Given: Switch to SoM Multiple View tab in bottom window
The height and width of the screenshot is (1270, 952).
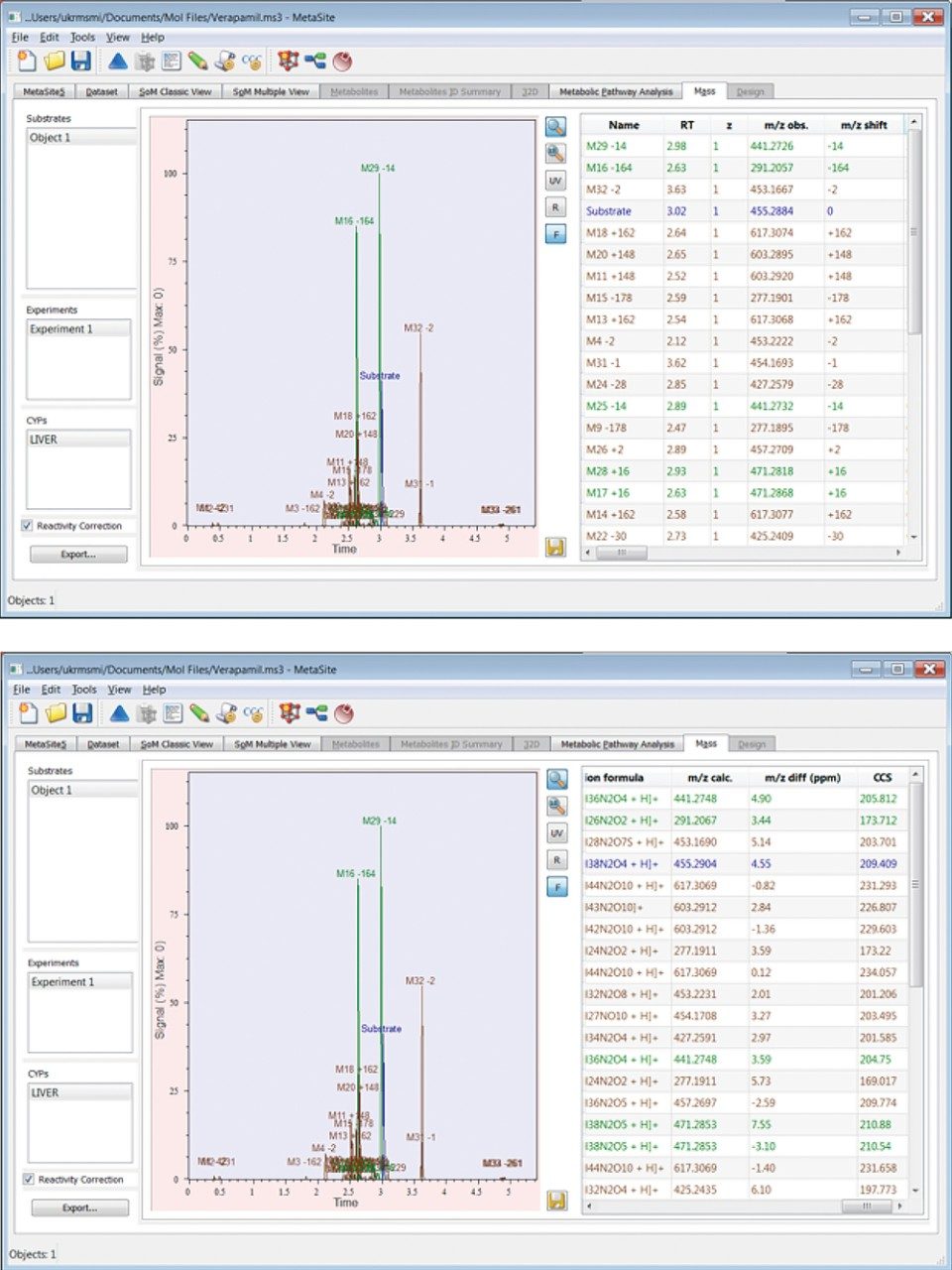Looking at the screenshot, I should pyautogui.click(x=272, y=744).
